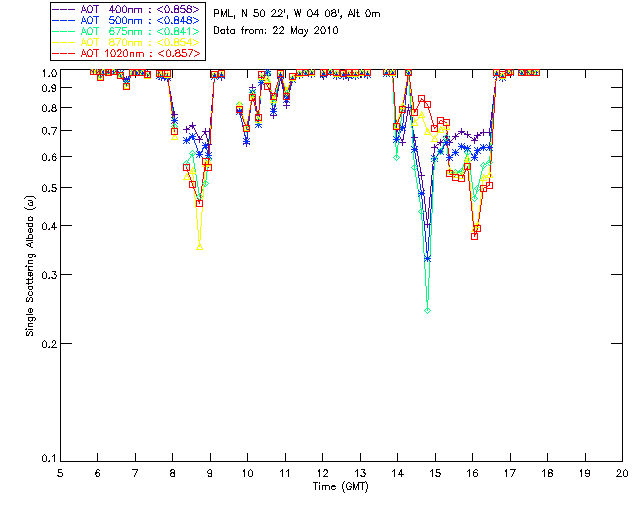Click the y-axis tick label 0.9
Image resolution: width=640 pixels, height=512 pixels.
[x=49, y=88]
